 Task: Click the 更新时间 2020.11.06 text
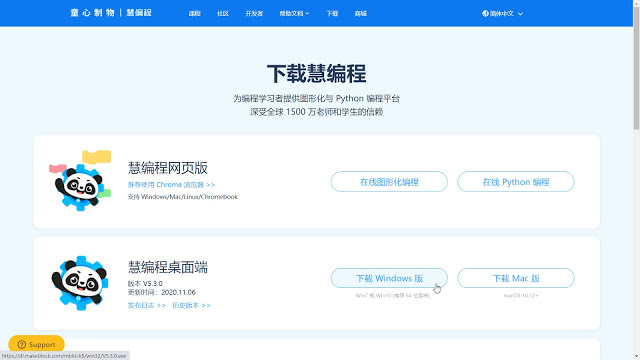[162, 292]
